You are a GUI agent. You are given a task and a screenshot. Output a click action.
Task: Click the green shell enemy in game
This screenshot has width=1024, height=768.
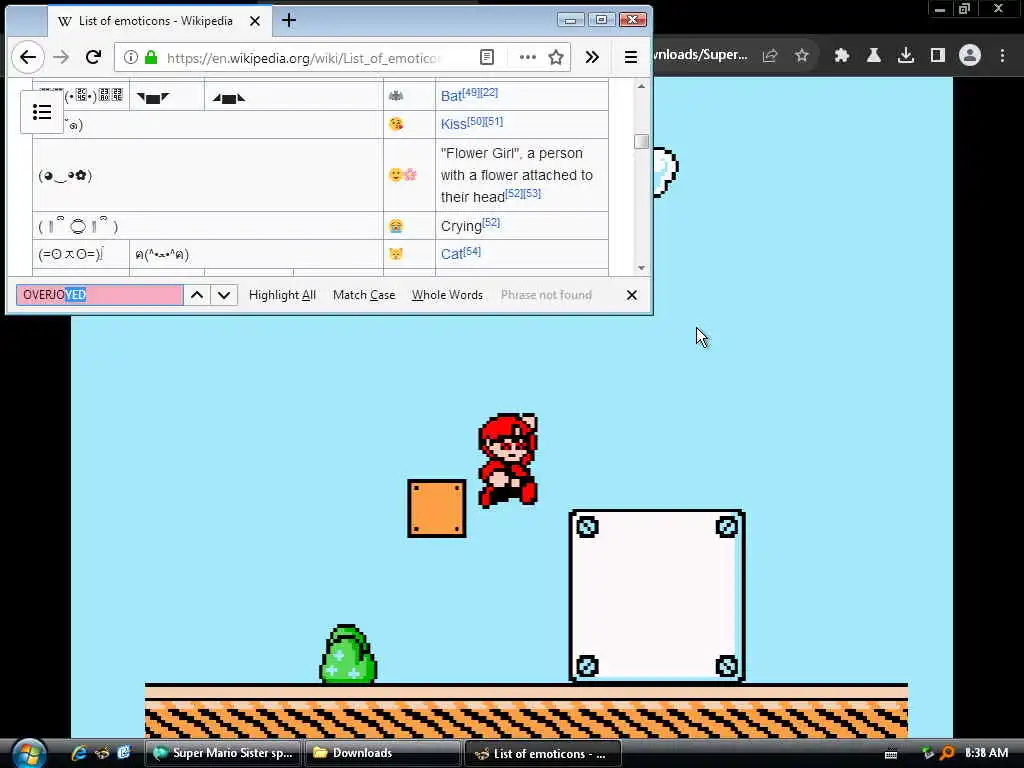pos(348,654)
